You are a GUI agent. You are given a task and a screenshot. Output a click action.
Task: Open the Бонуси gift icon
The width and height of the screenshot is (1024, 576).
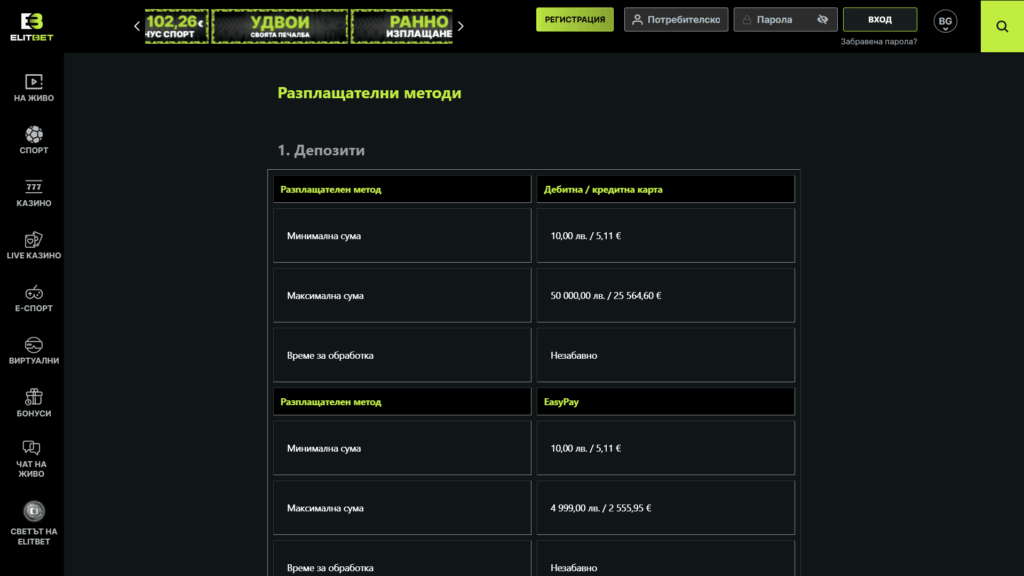coord(33,397)
